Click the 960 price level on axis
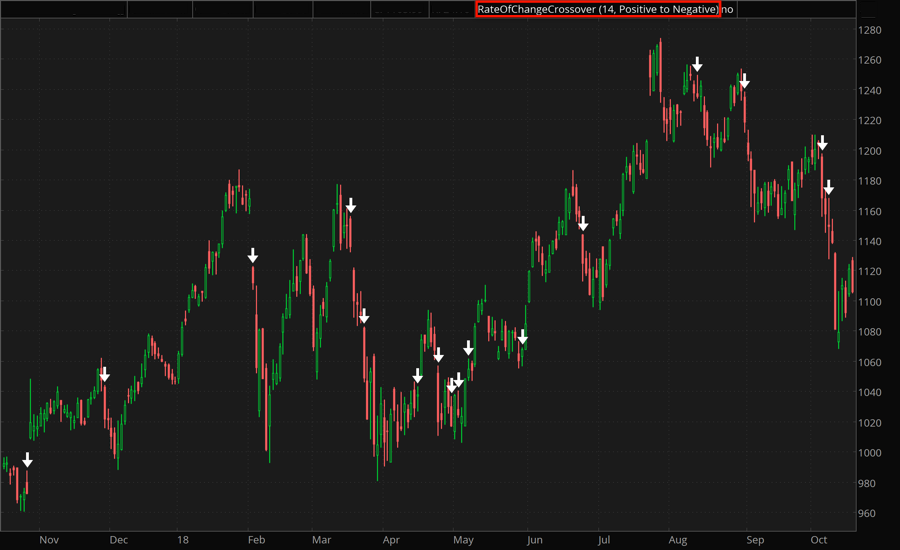900x550 pixels. tap(868, 513)
